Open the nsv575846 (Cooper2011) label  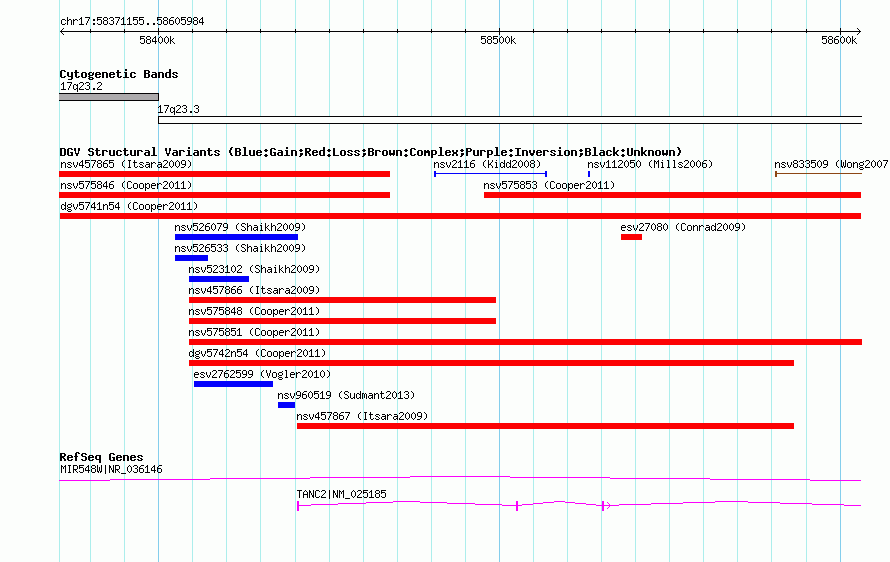[x=126, y=185]
